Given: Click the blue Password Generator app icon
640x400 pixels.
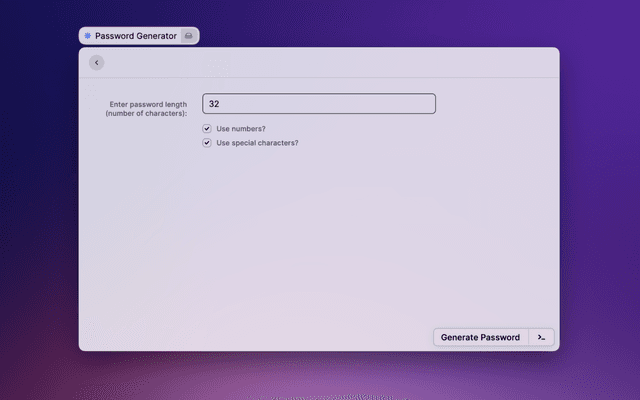Looking at the screenshot, I should pos(87,35).
